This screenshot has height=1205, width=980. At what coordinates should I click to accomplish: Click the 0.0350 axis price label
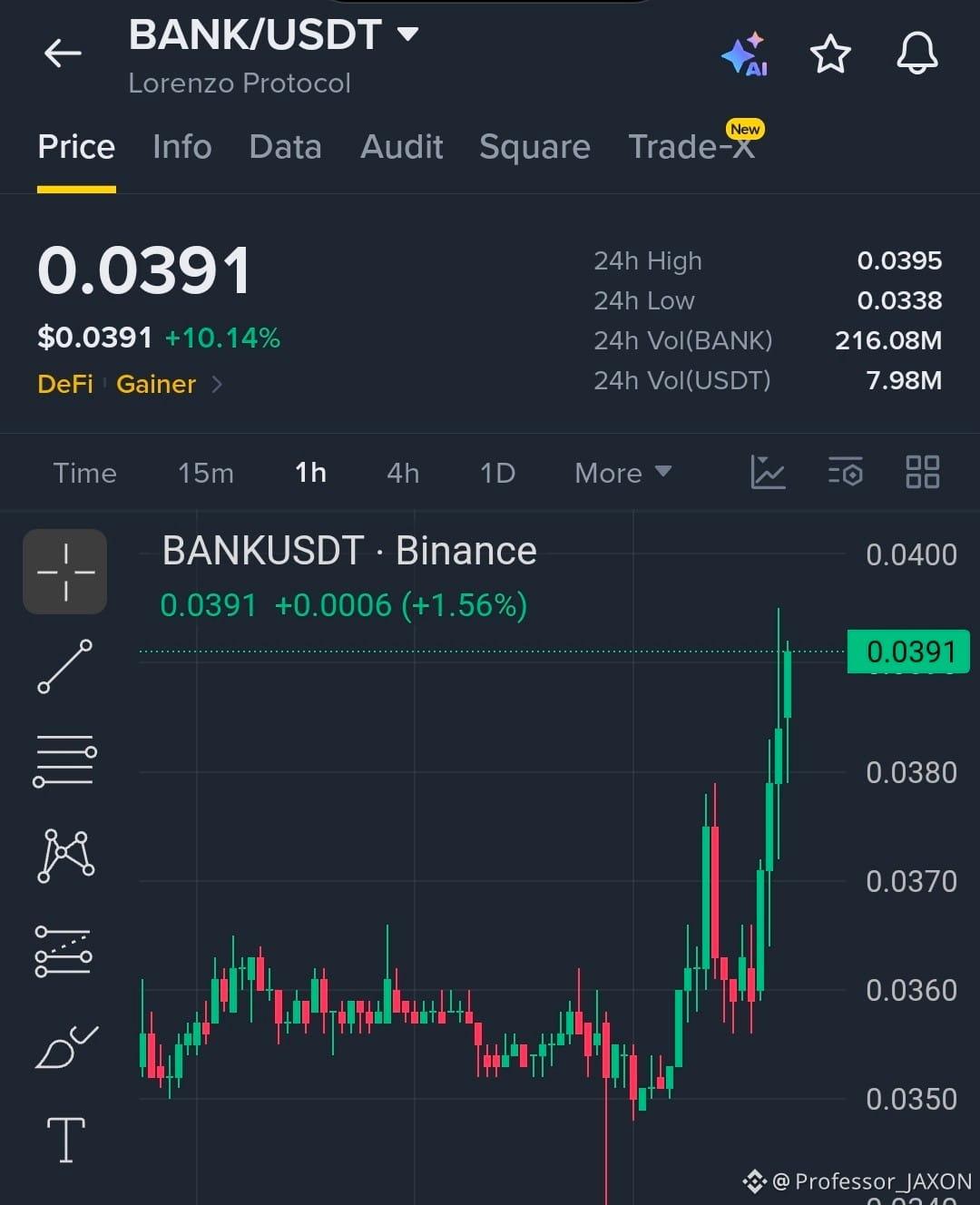[x=911, y=1099]
